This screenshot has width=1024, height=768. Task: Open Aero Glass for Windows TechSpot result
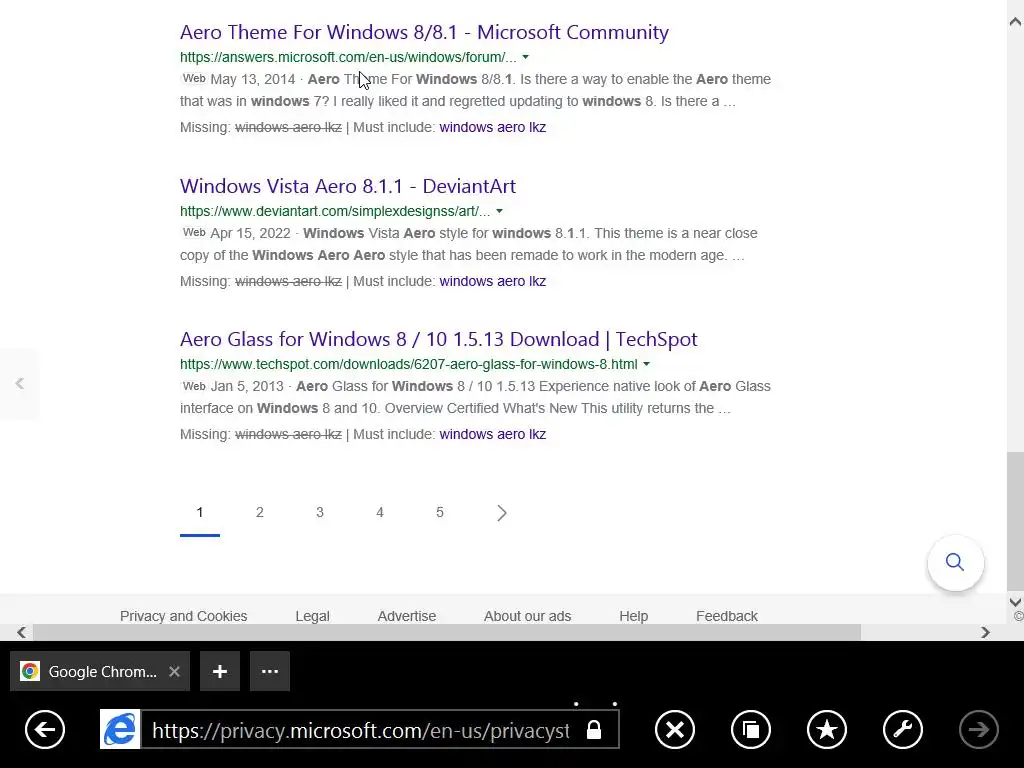[x=439, y=340]
